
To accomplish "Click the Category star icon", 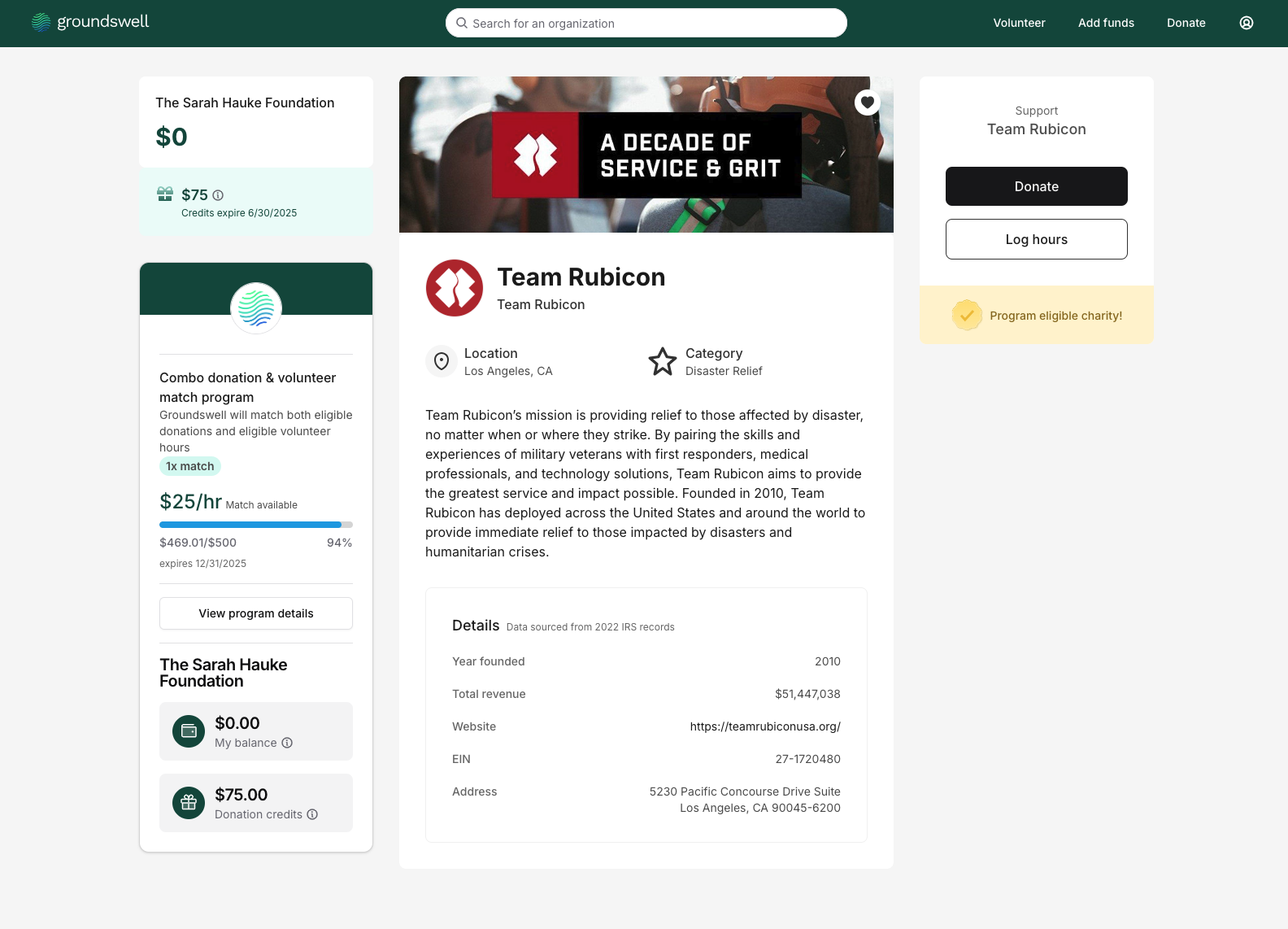I will click(663, 361).
